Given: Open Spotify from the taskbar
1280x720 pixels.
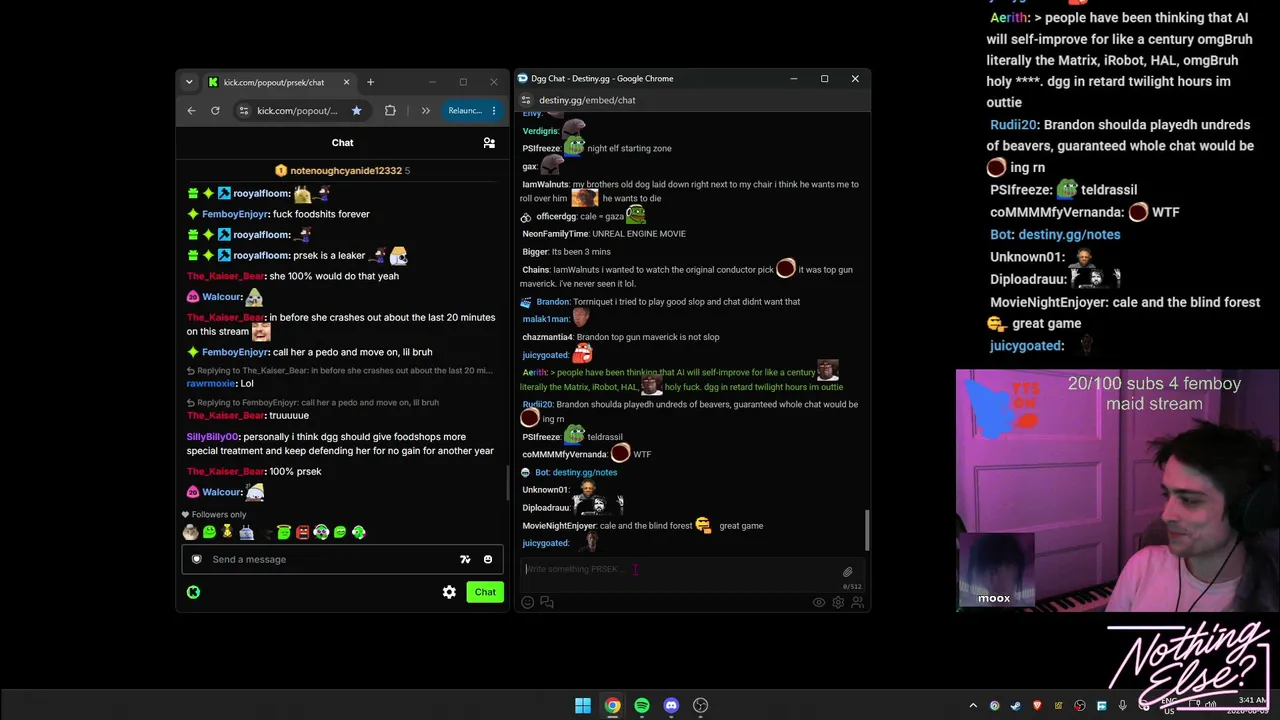Looking at the screenshot, I should click(x=642, y=706).
